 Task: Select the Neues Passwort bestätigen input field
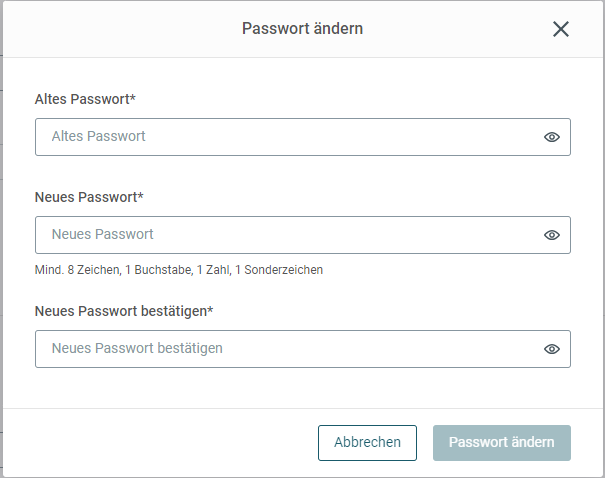coord(302,349)
